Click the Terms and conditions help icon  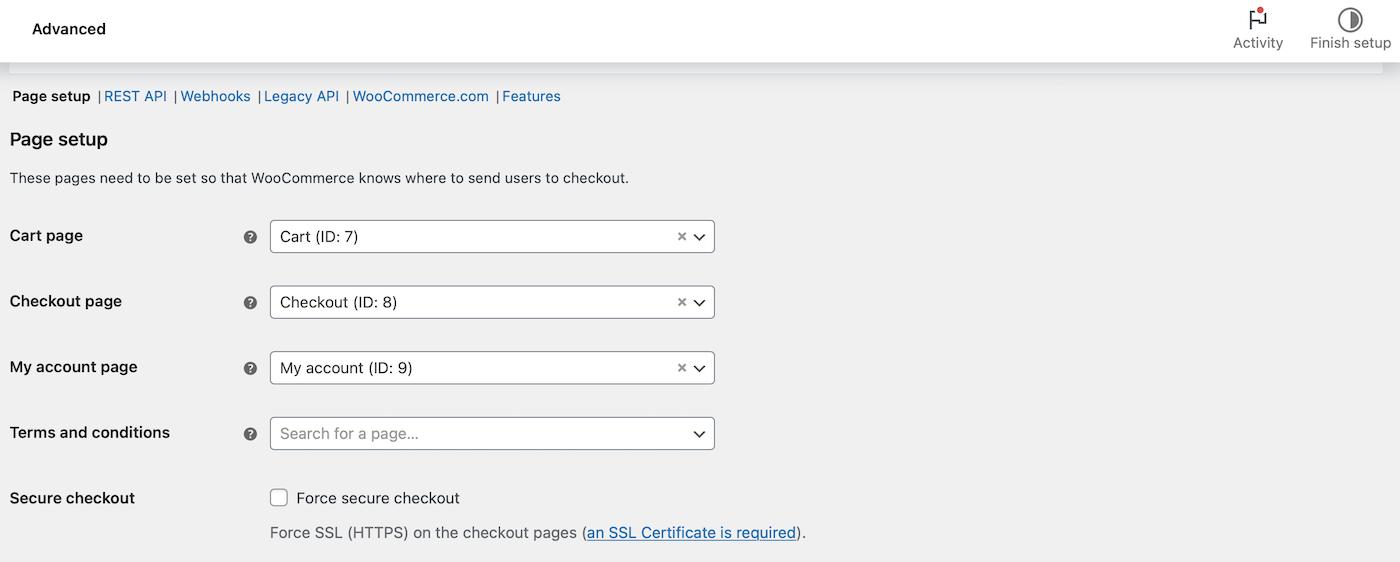click(x=251, y=434)
